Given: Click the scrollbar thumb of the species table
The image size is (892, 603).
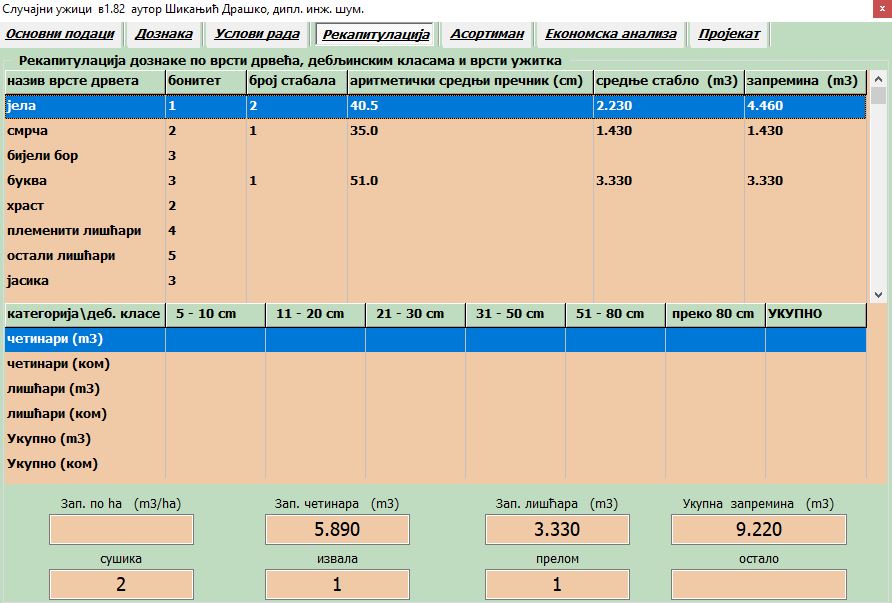Looking at the screenshot, I should coord(878,95).
